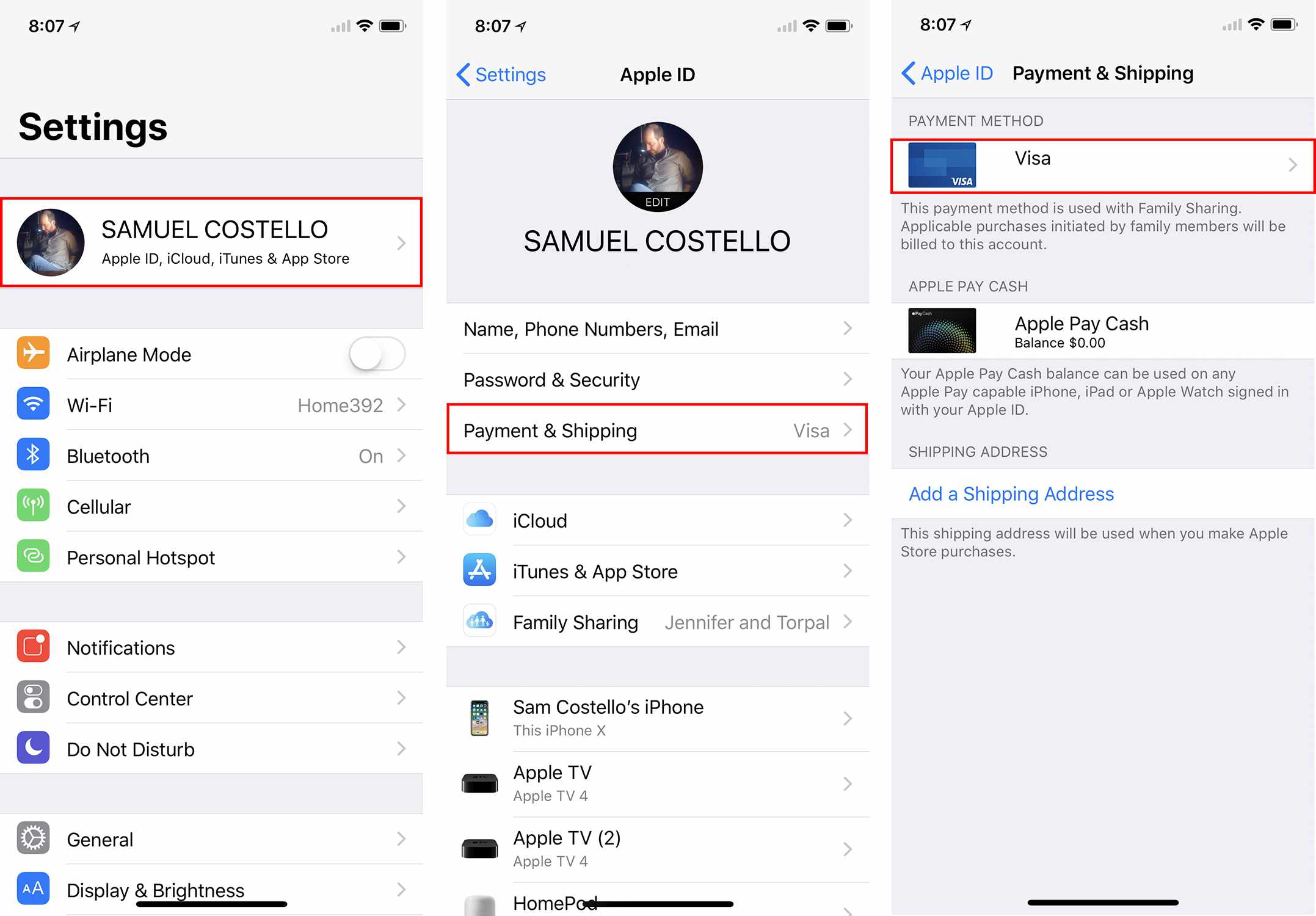Tap the iTunes & App Store icon
Viewport: 1316px width, 916px height.
[479, 572]
